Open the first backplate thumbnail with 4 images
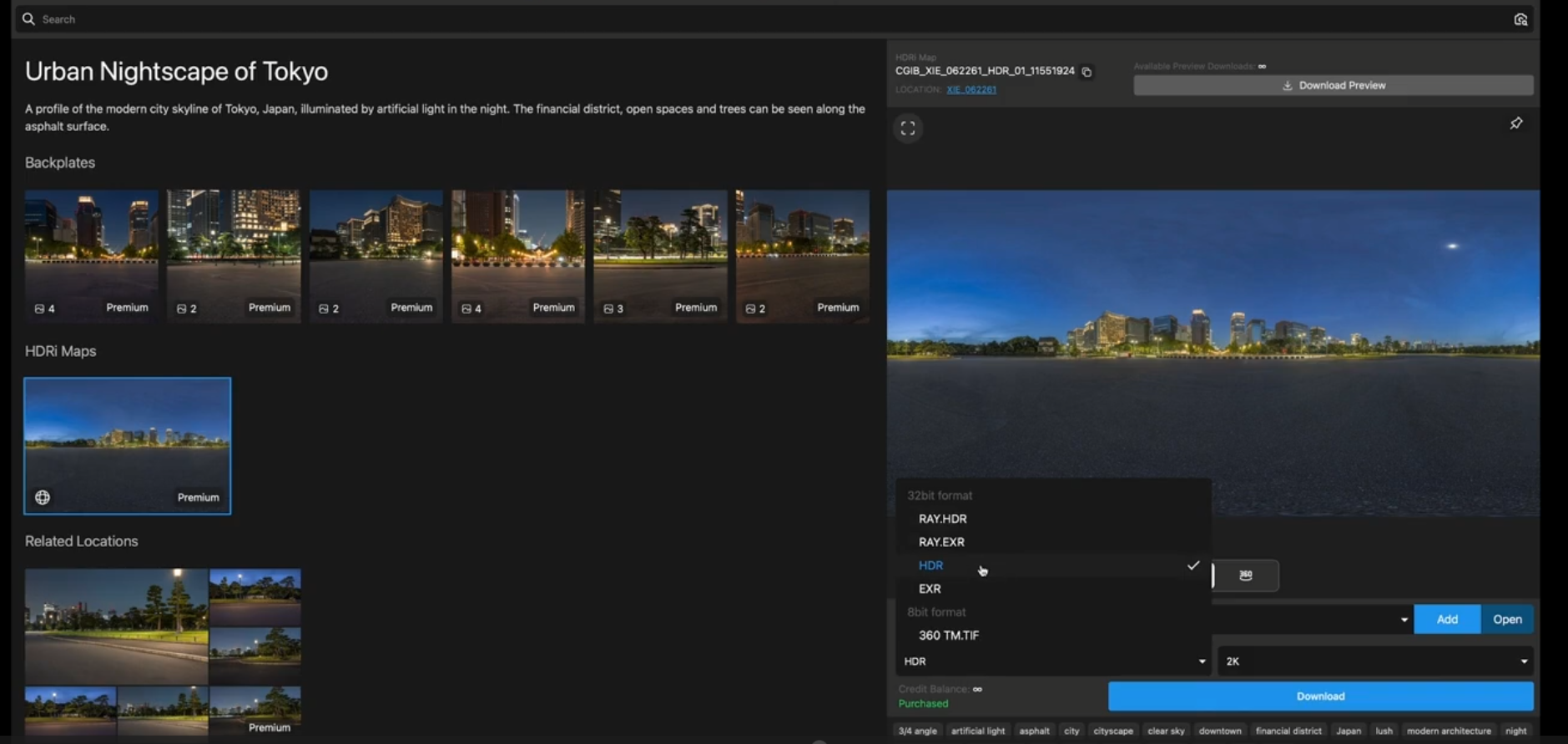This screenshot has height=744, width=1568. [91, 255]
